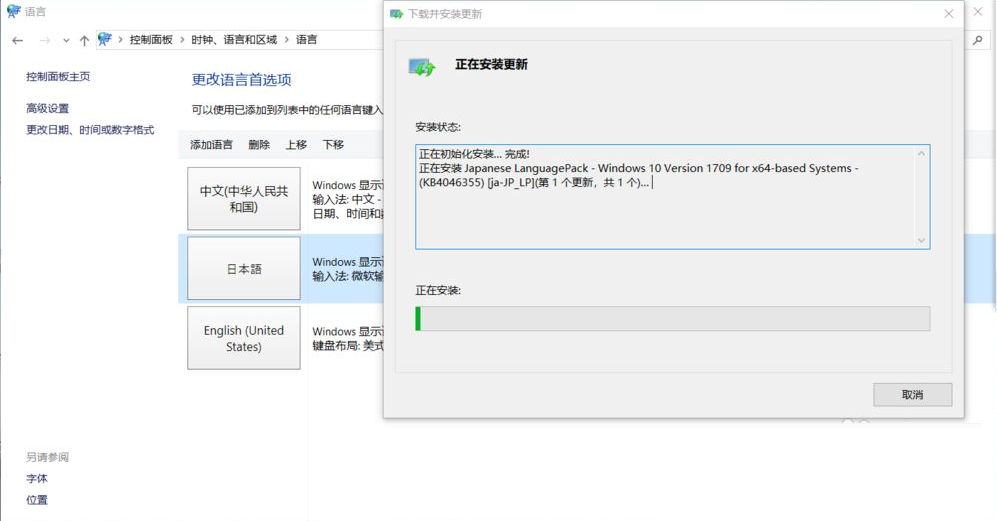Choose 删除 in the language toolbar
The height and width of the screenshot is (521, 997).
(x=259, y=145)
